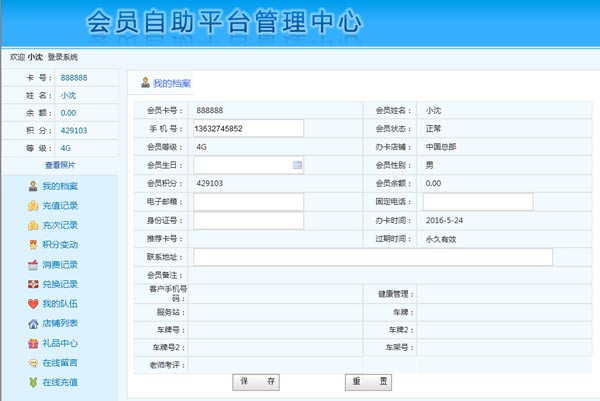Click the 过期时间 value 永久有效
600x401 pixels.
click(x=441, y=239)
